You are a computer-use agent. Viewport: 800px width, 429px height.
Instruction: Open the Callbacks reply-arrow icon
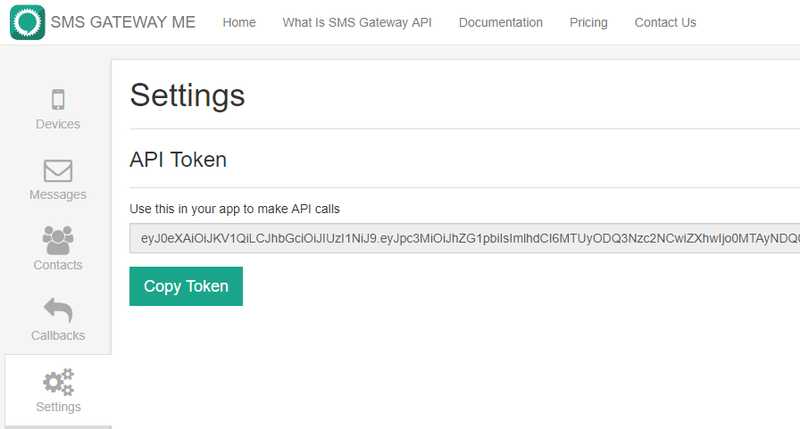coord(58,310)
